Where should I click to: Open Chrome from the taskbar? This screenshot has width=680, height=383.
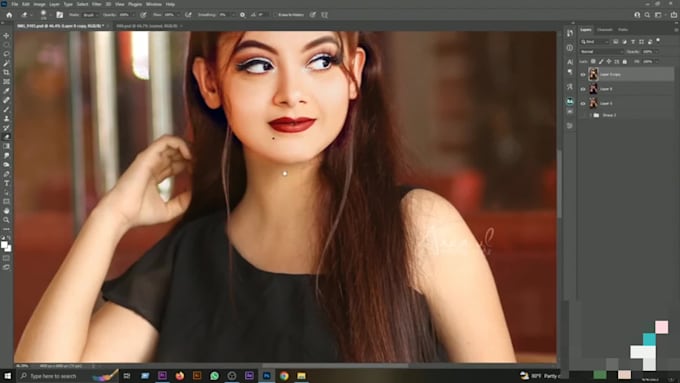(284, 376)
